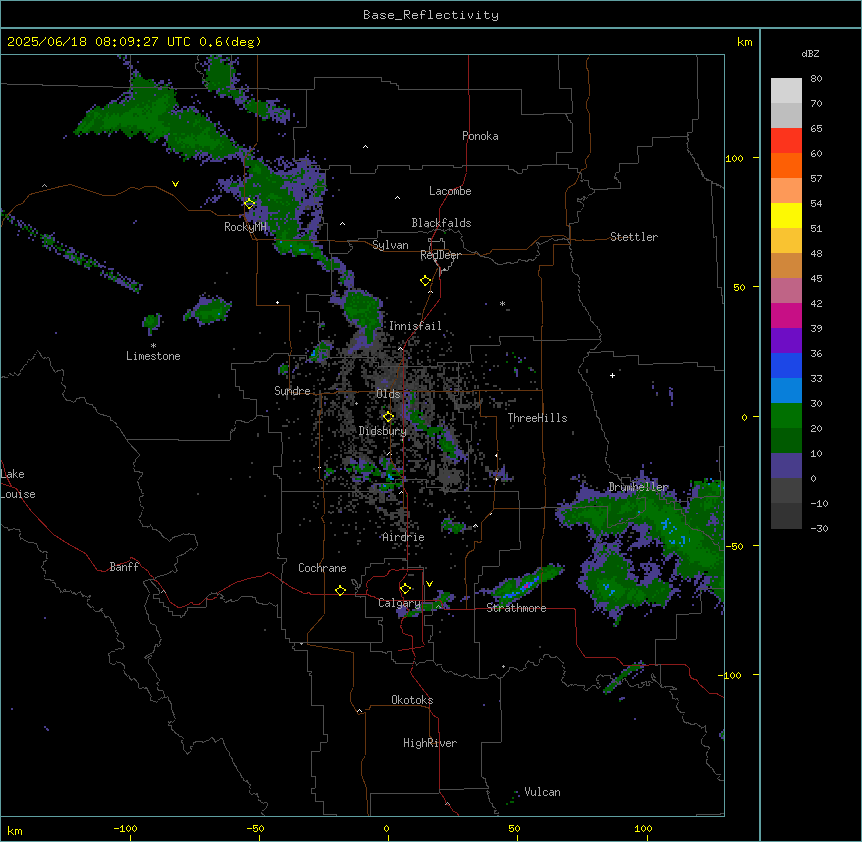The width and height of the screenshot is (862, 842).
Task: Select the Okotoks city label
Action: coord(412,700)
